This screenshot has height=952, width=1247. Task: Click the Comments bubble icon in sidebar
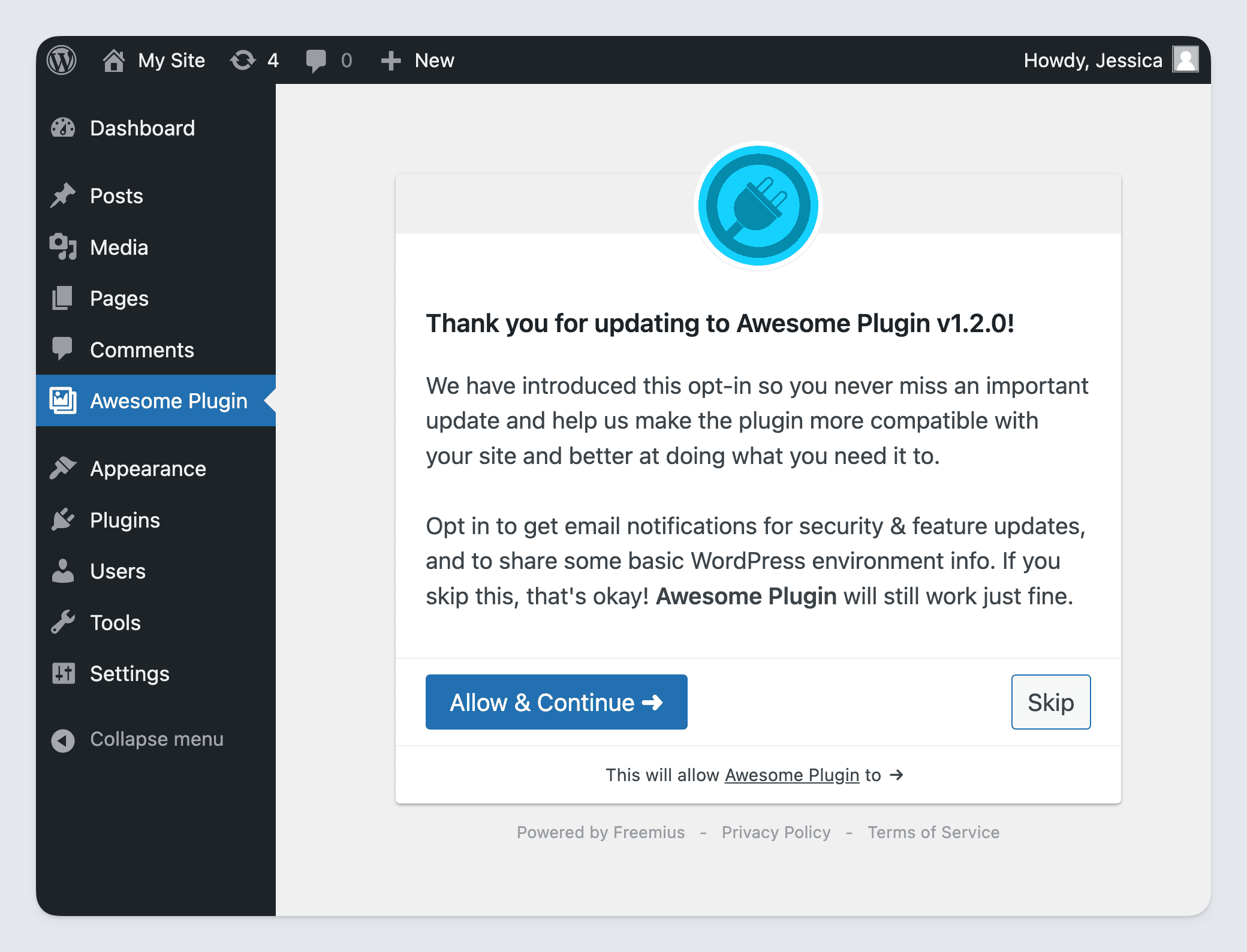pos(62,350)
